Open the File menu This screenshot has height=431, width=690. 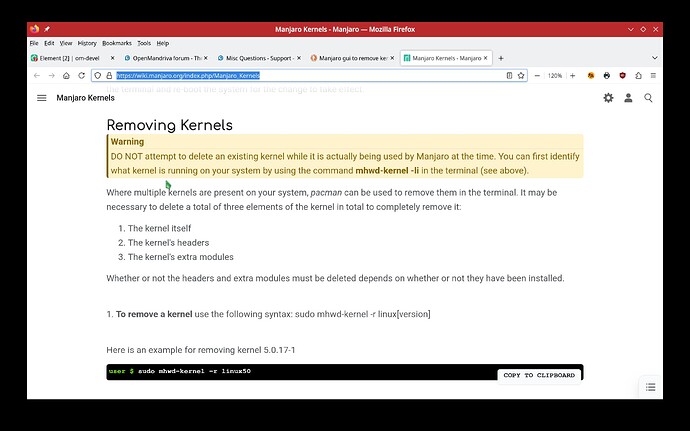point(34,43)
